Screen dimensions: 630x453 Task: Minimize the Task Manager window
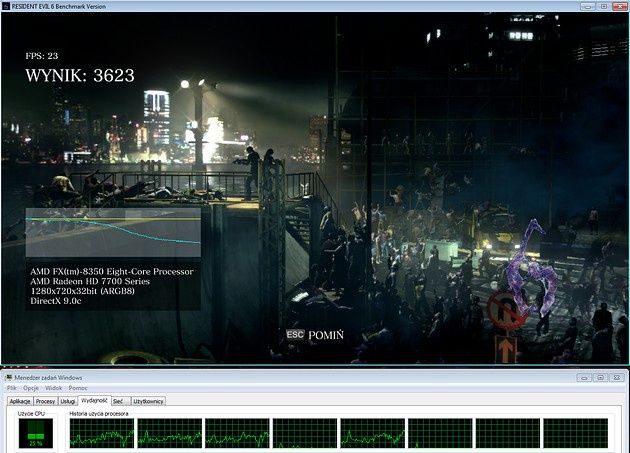point(585,377)
